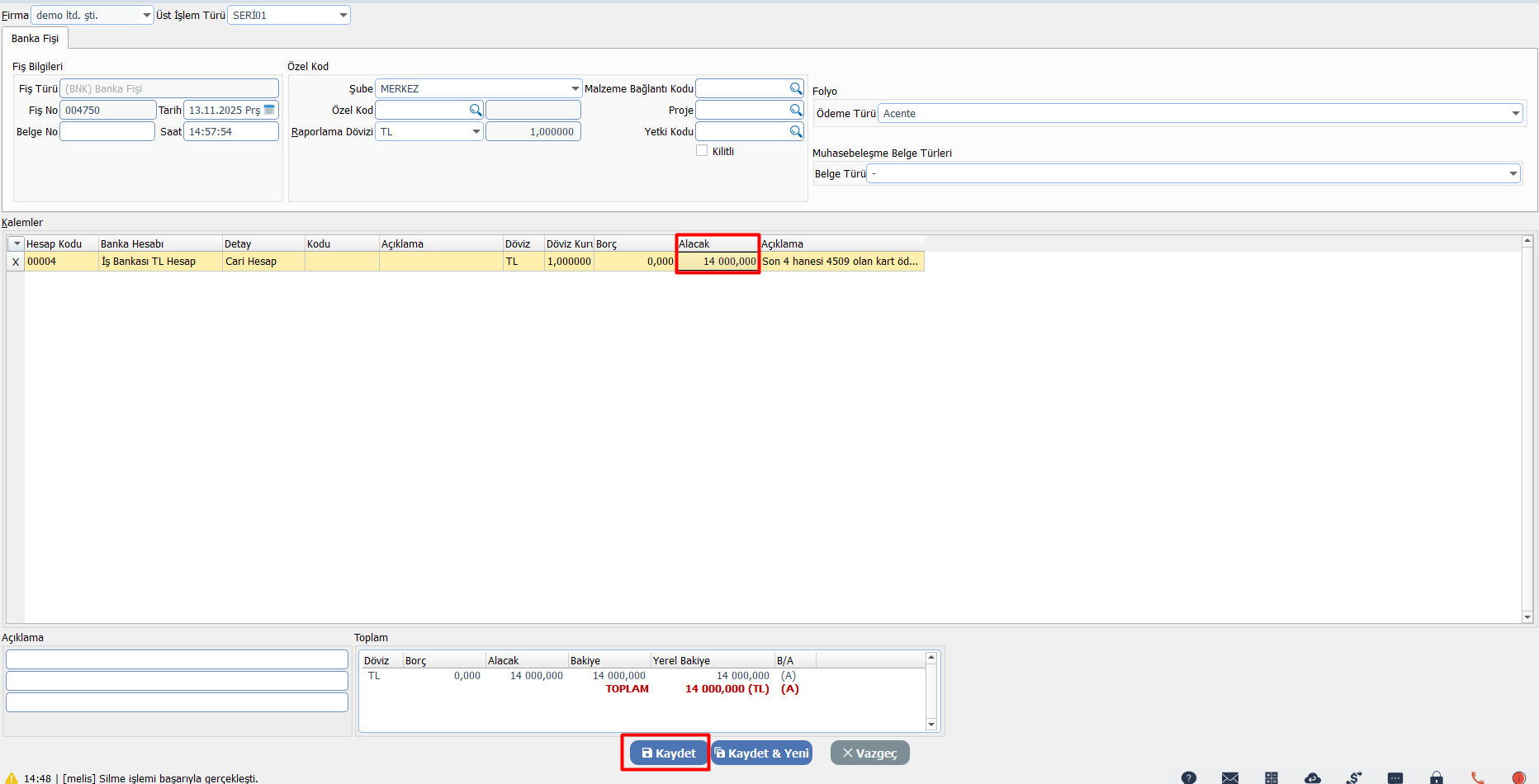Click the Proje lookup magnifier icon
Viewport: 1539px width, 784px height.
(x=796, y=110)
